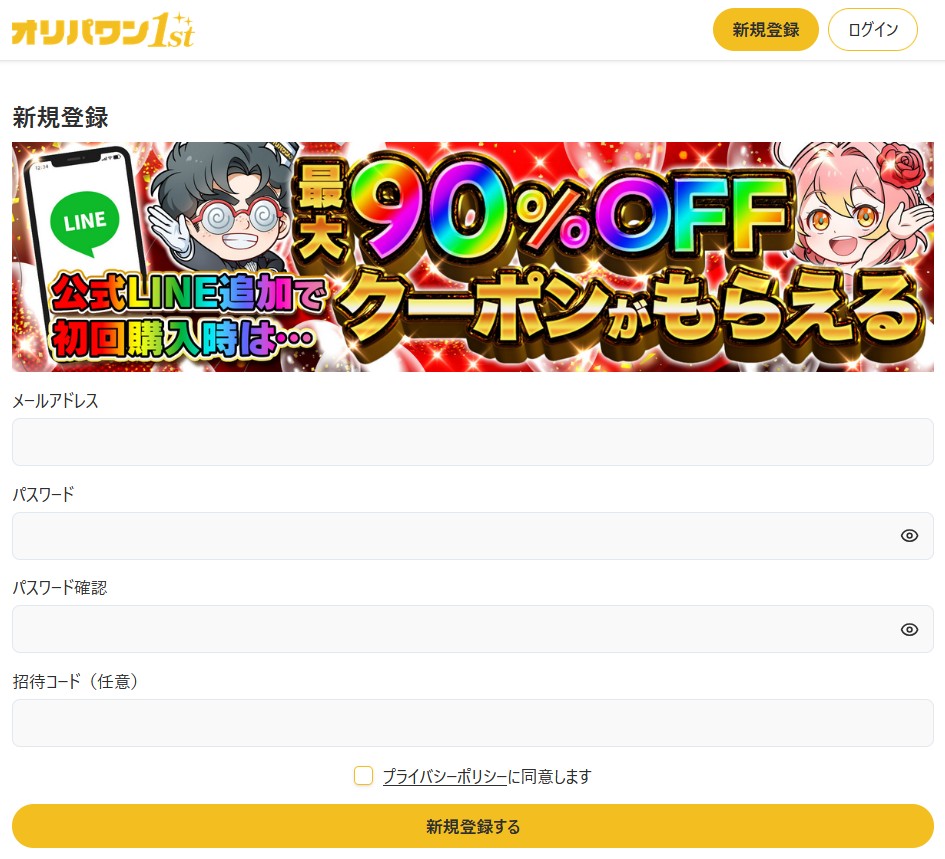The height and width of the screenshot is (859, 945).
Task: Open the ログイン page
Action: point(873,30)
